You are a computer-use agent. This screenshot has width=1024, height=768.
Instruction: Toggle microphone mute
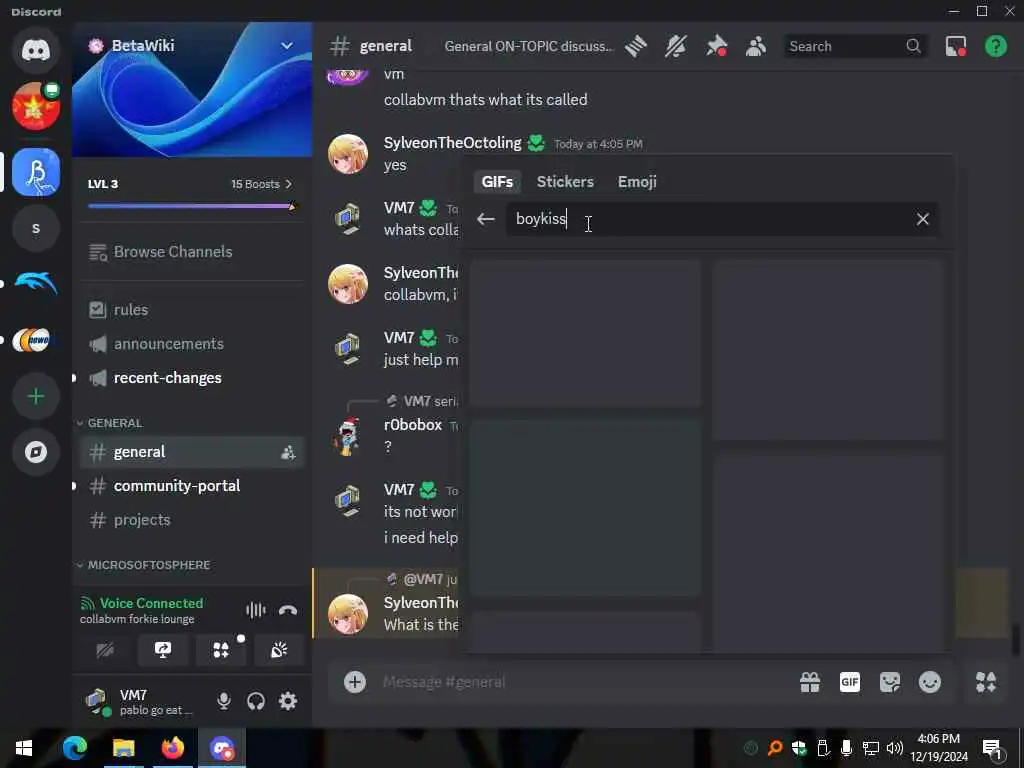coord(223,701)
